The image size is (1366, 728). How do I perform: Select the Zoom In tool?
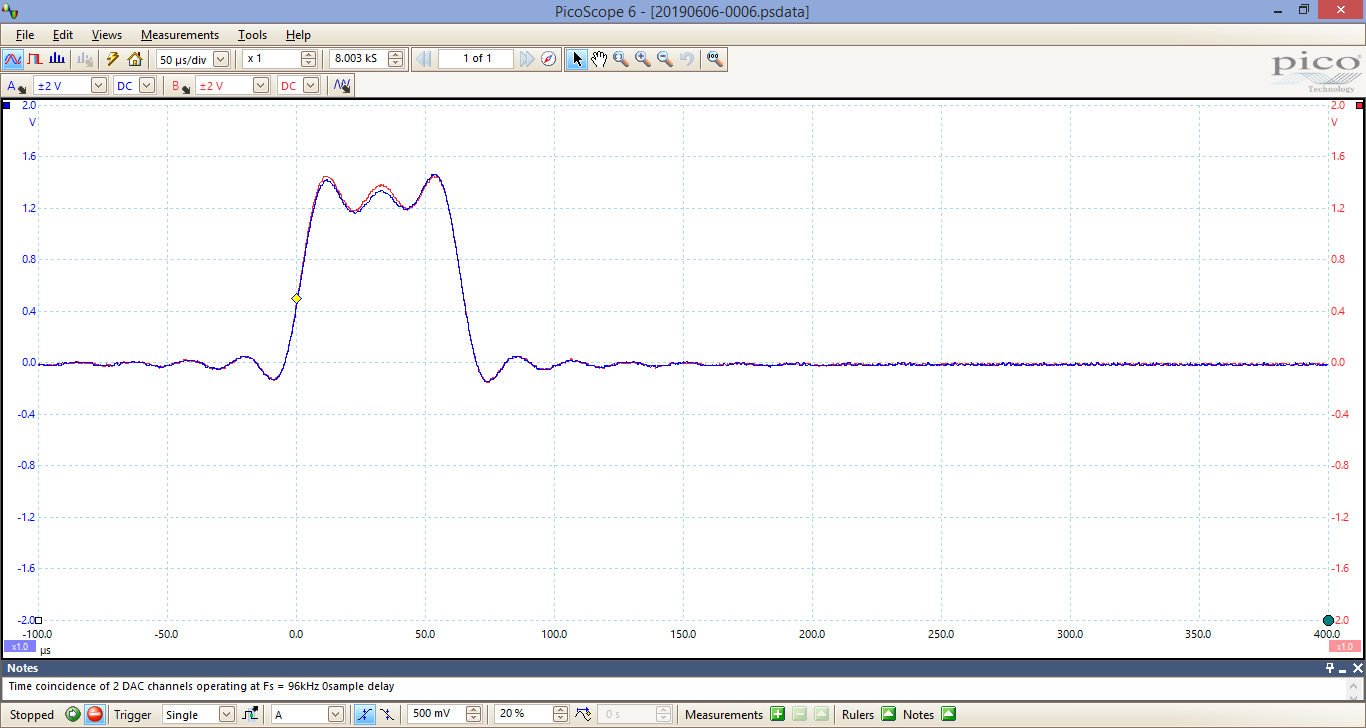tap(643, 59)
